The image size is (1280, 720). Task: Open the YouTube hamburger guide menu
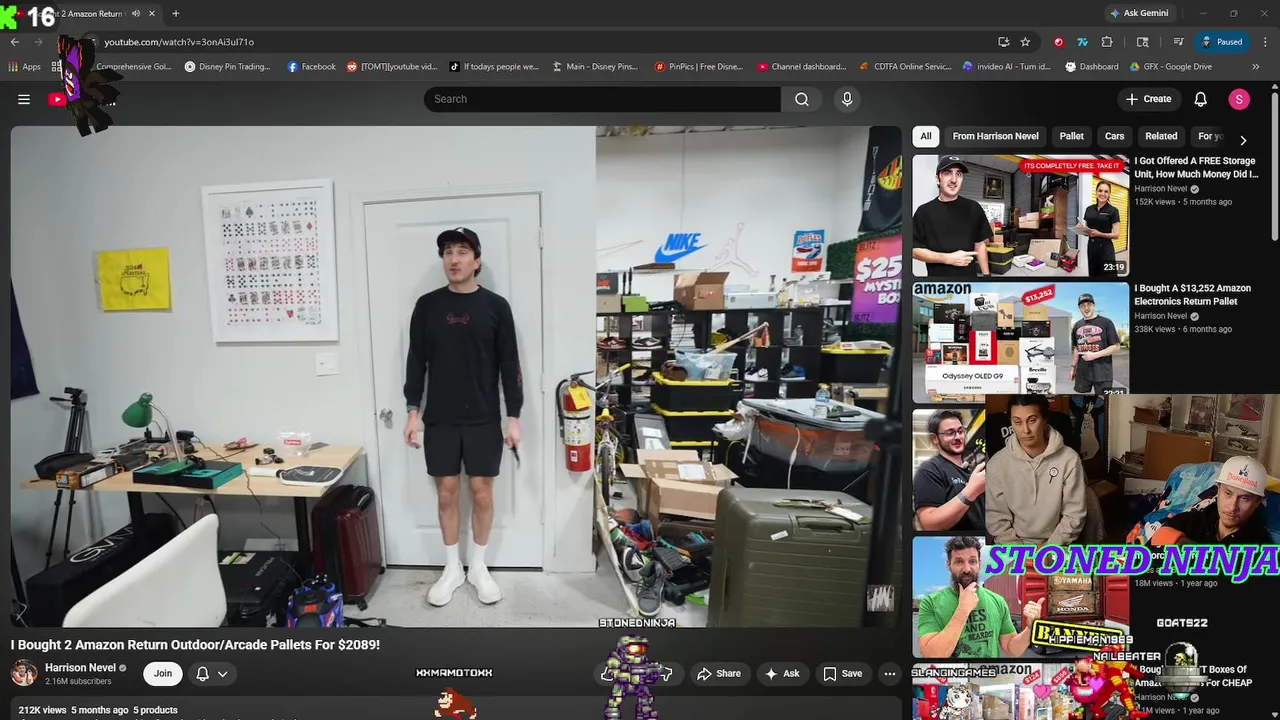click(x=24, y=99)
